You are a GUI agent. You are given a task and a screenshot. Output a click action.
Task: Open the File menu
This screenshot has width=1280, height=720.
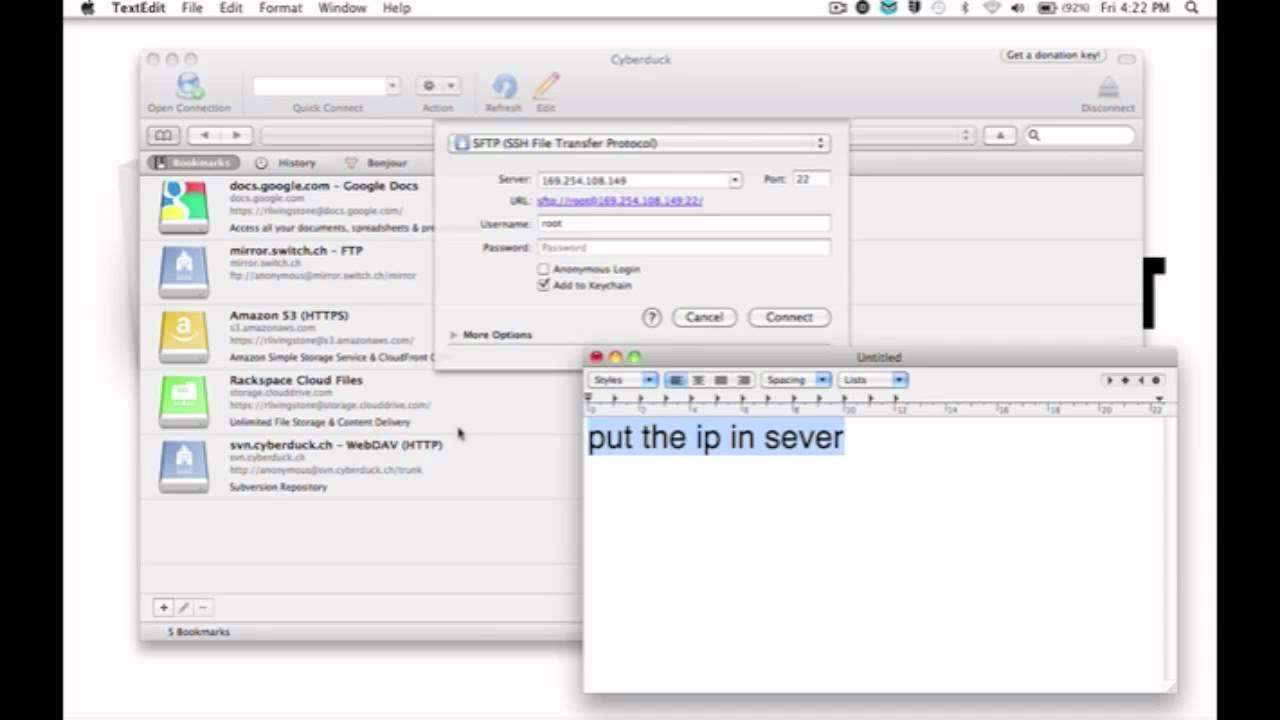pos(192,8)
